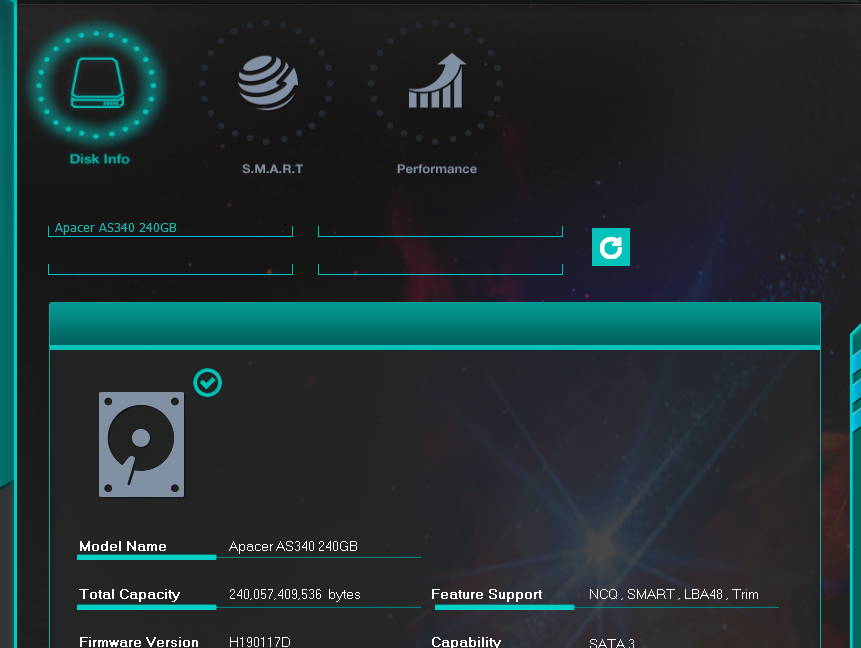Click the Feature Support label
Image resolution: width=861 pixels, height=648 pixels.
coord(487,595)
